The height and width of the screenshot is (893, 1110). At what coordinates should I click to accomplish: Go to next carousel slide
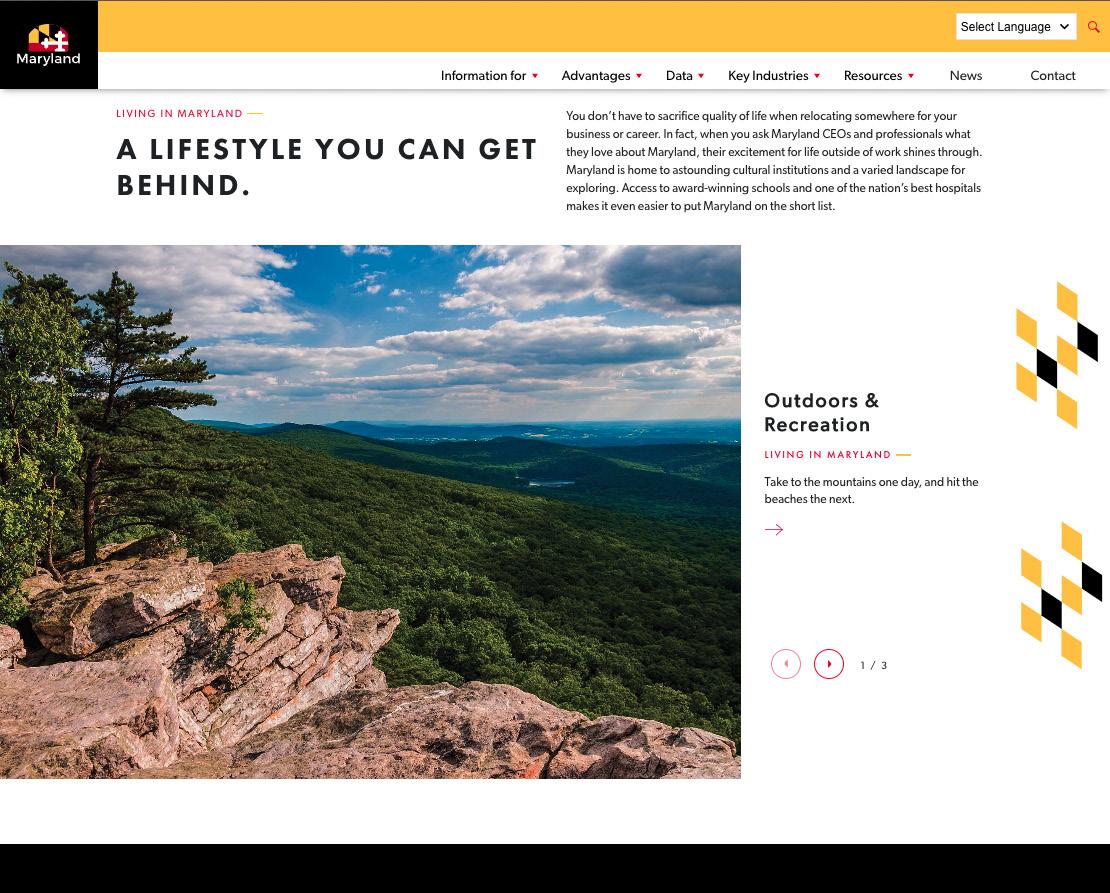(x=829, y=664)
